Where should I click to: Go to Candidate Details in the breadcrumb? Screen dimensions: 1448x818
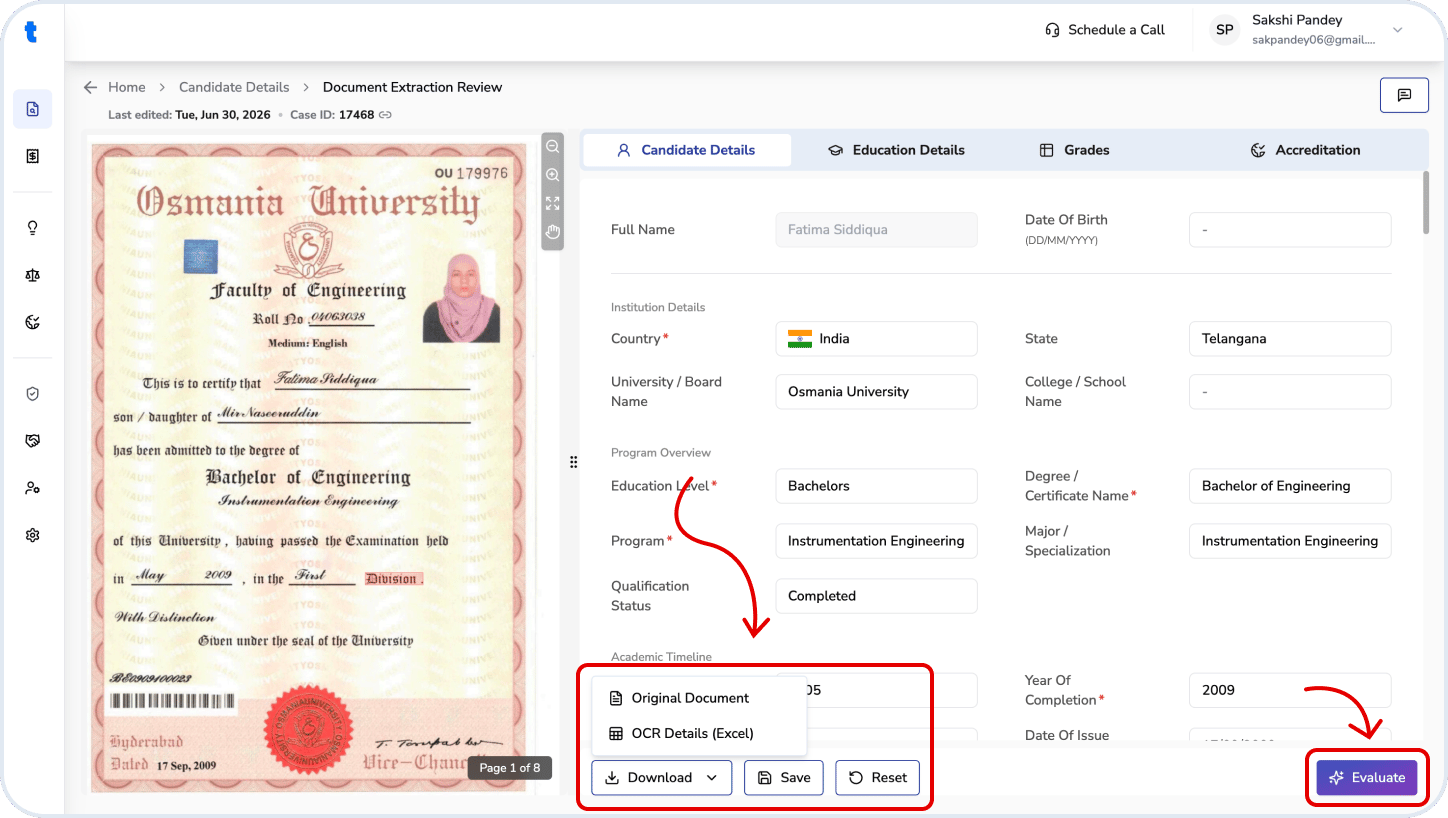(234, 87)
